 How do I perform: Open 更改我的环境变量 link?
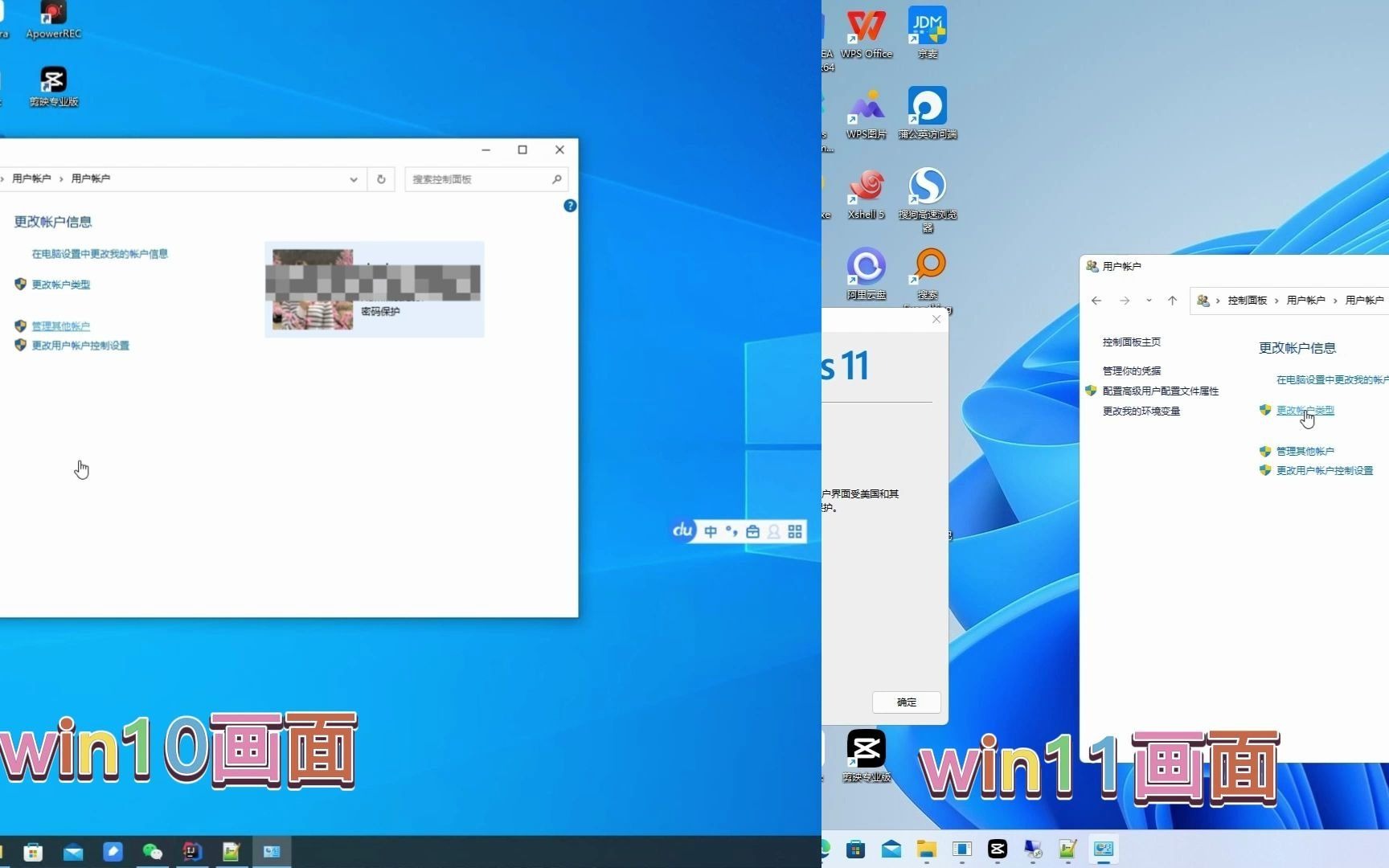1141,411
